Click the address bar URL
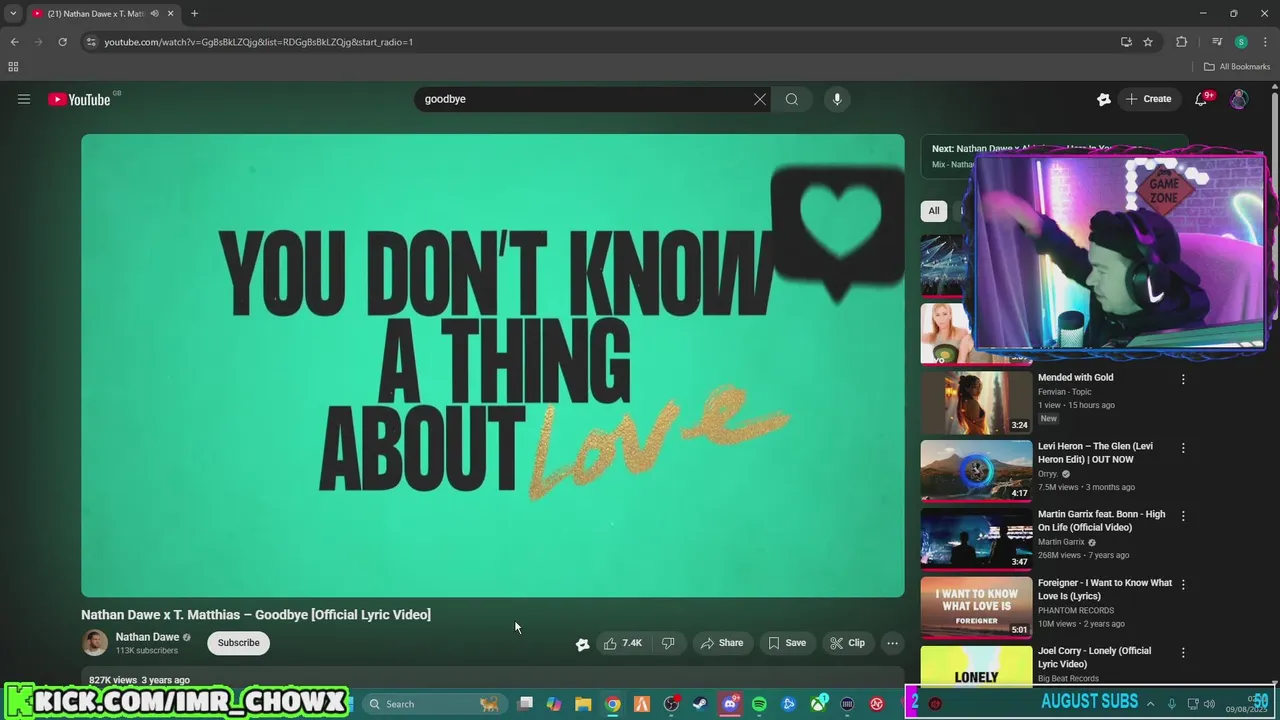1280x720 pixels. 259,42
